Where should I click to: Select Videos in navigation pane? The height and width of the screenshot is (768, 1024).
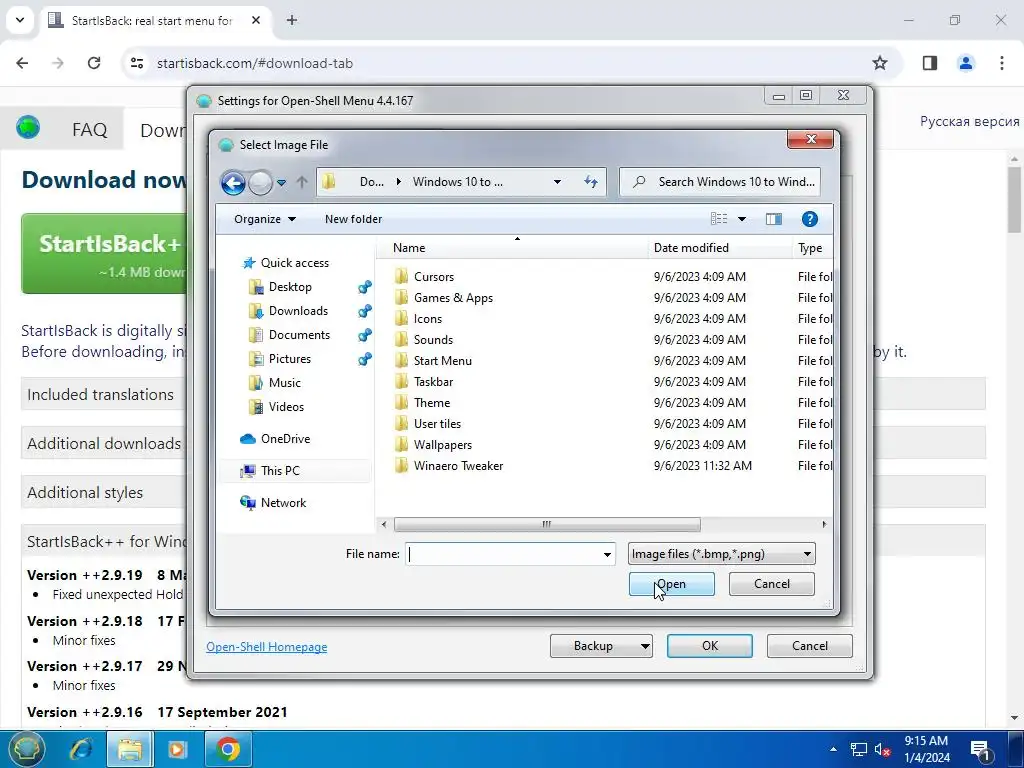click(x=286, y=407)
